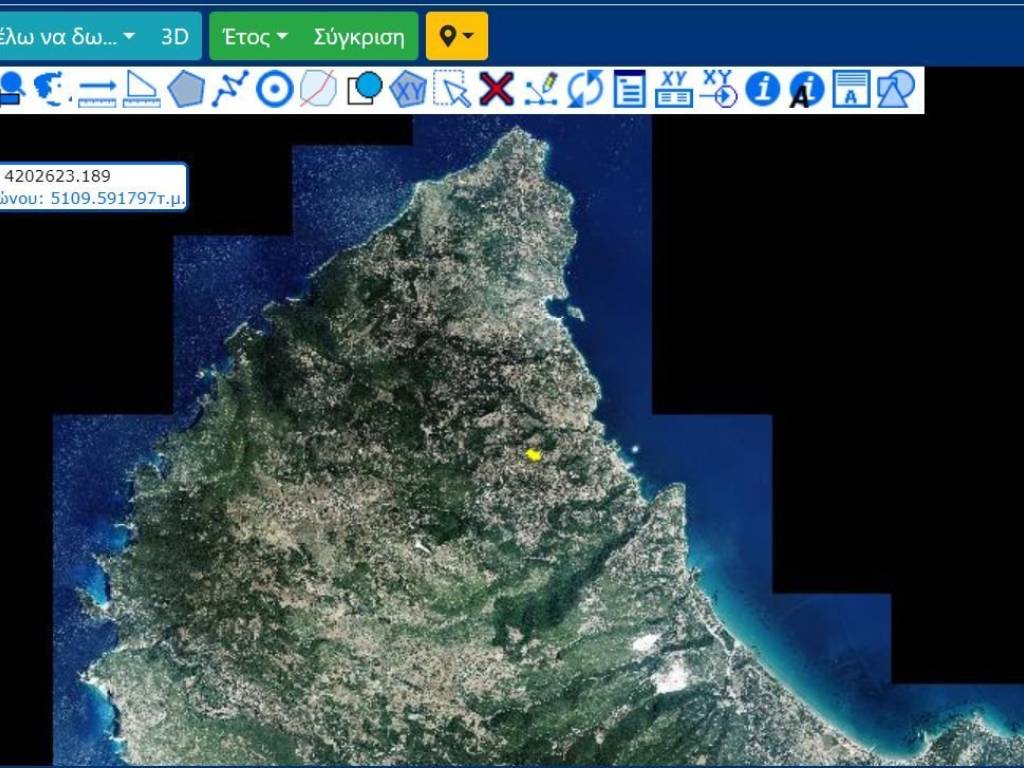Screen dimensions: 1024x768
Task: Select the measure distance ruler tool
Action: (x=97, y=90)
